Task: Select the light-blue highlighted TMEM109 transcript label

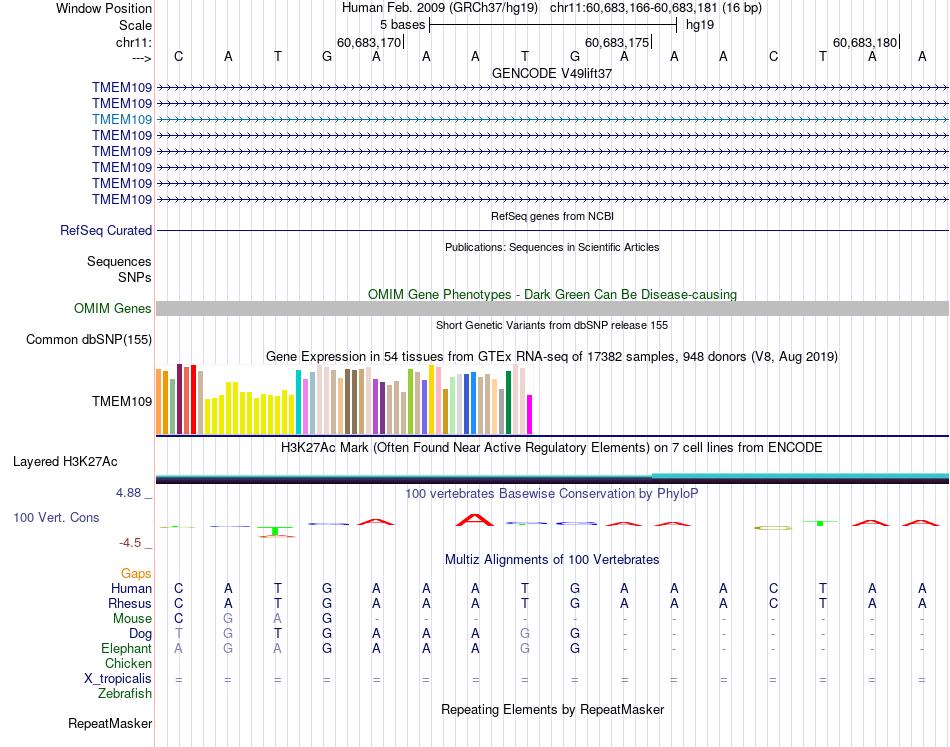Action: coord(122,119)
